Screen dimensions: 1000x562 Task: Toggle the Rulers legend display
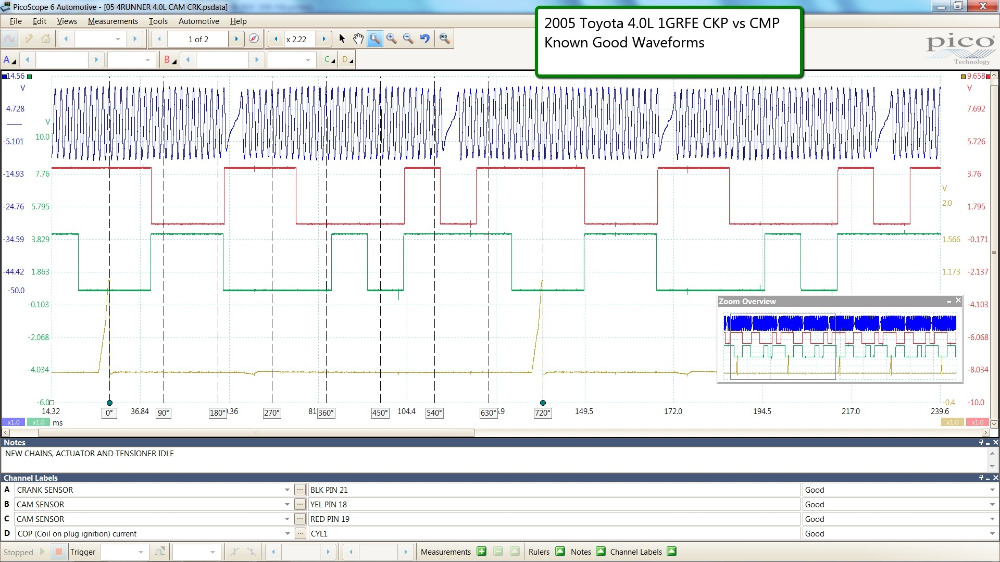tap(560, 551)
